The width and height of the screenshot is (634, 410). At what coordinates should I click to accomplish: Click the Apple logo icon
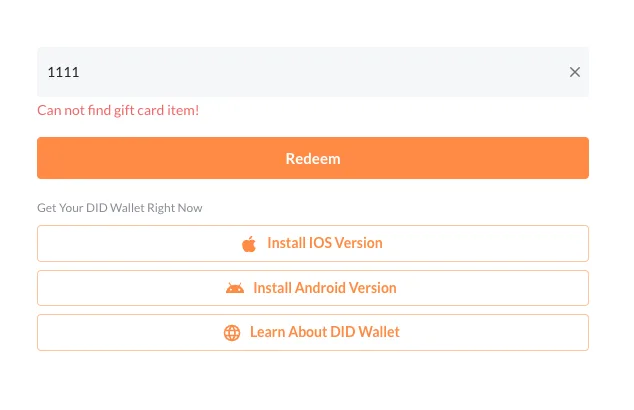(x=249, y=244)
